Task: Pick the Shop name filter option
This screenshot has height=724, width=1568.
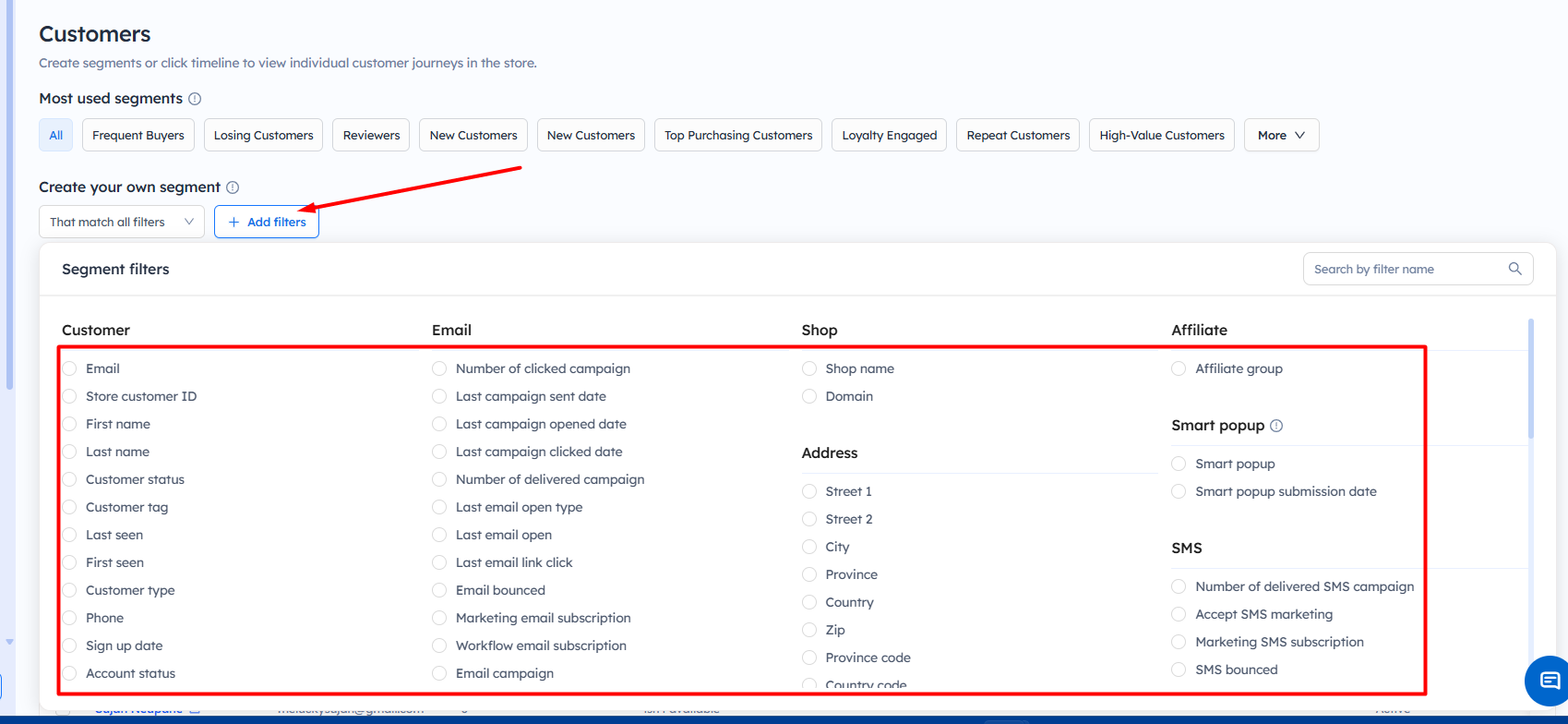Action: [x=809, y=368]
